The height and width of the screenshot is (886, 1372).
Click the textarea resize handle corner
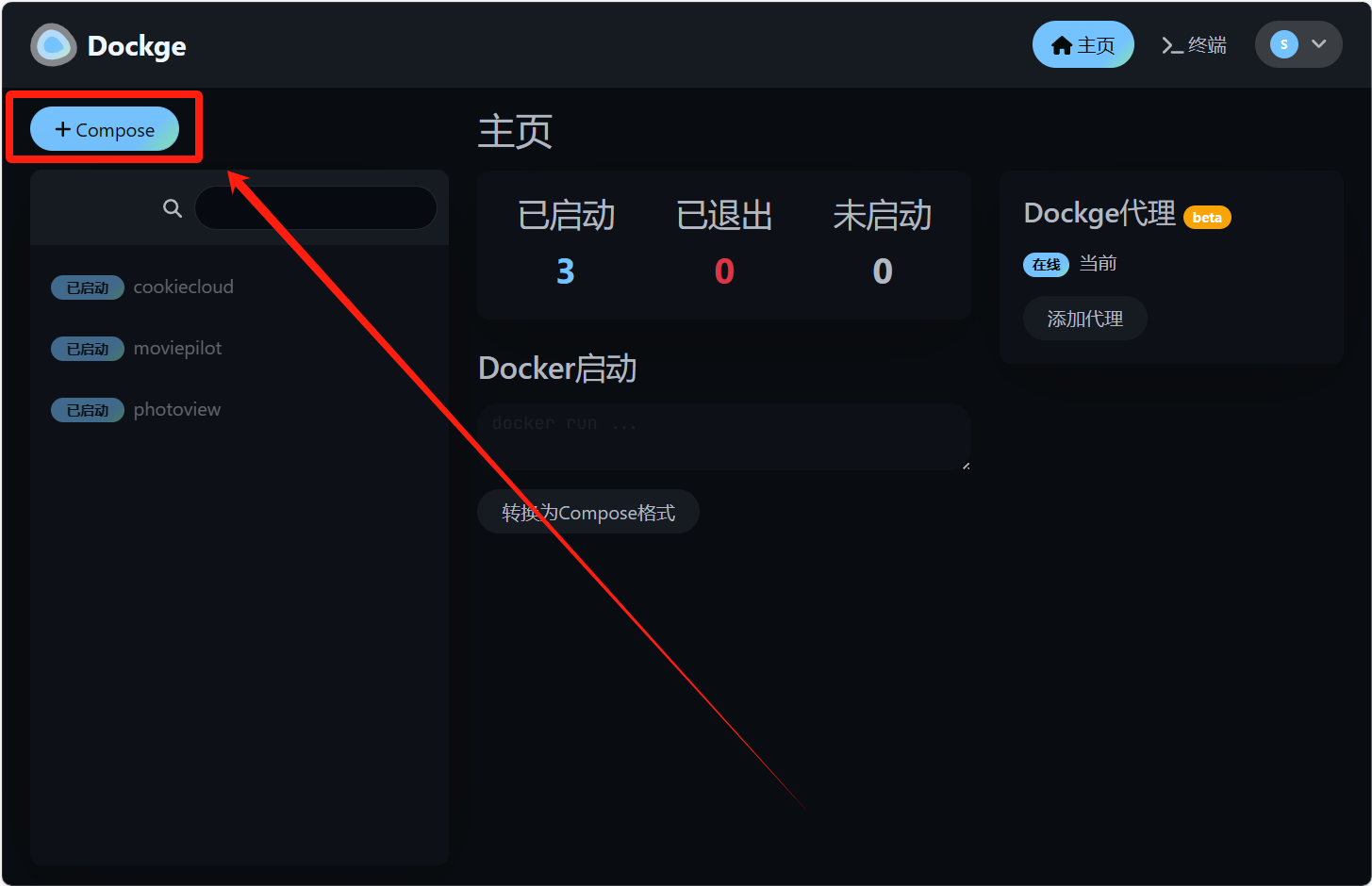(x=965, y=464)
